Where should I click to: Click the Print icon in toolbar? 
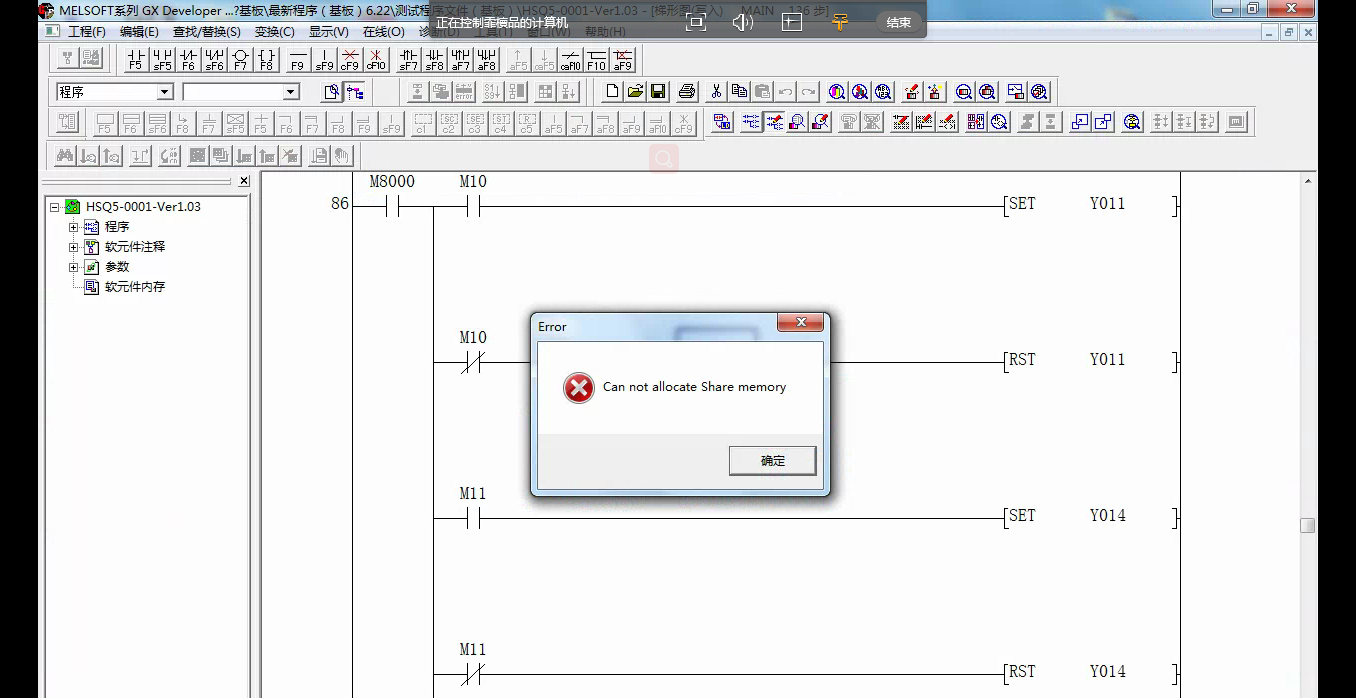[x=687, y=92]
